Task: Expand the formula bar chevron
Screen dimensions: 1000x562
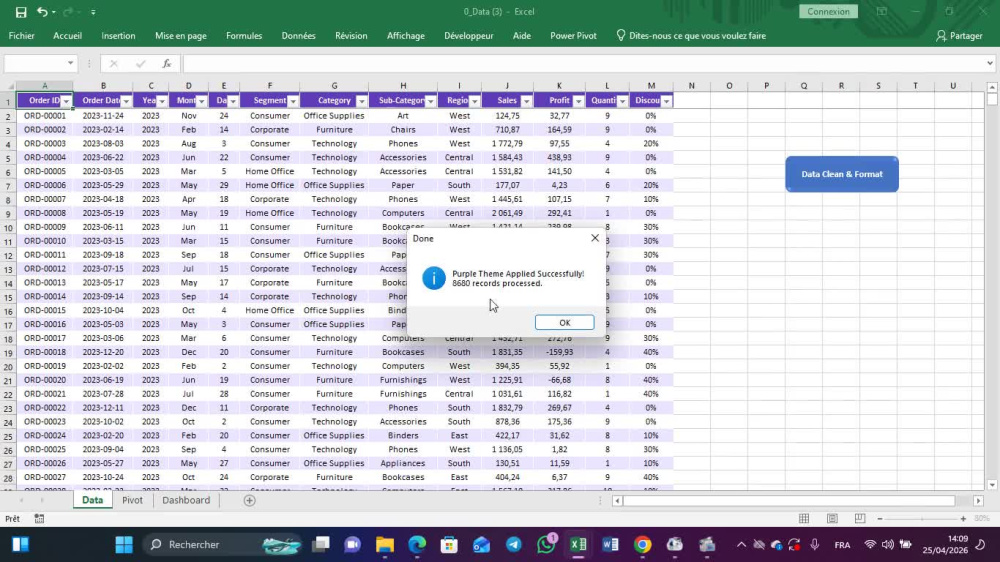Action: [x=989, y=63]
